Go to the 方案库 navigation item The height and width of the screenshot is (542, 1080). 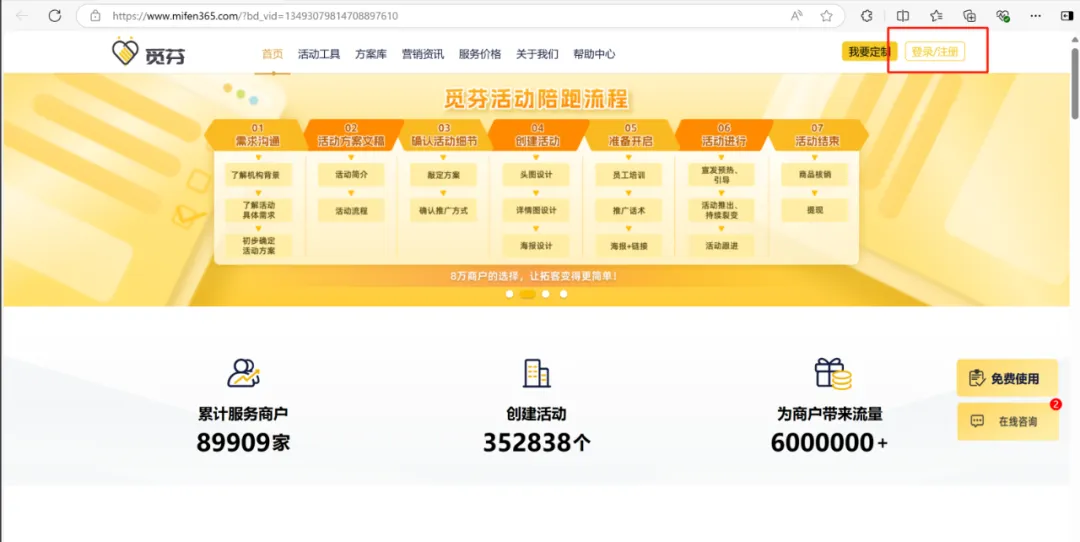pyautogui.click(x=370, y=54)
